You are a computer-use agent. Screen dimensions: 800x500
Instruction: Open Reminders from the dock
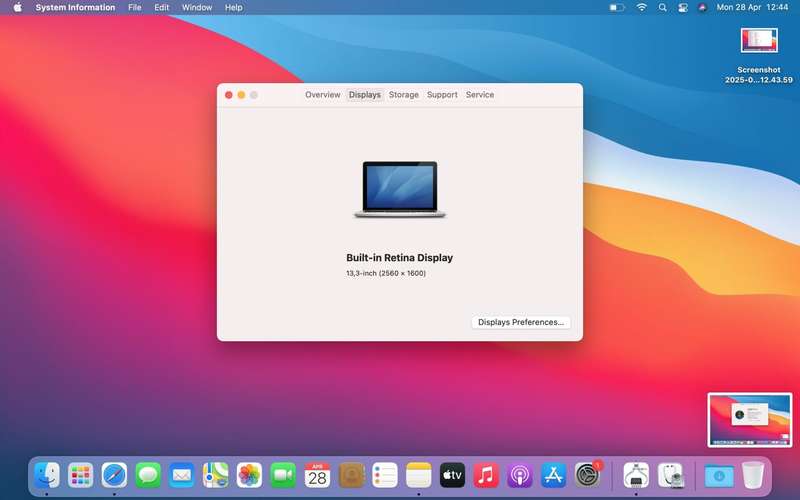click(x=385, y=476)
